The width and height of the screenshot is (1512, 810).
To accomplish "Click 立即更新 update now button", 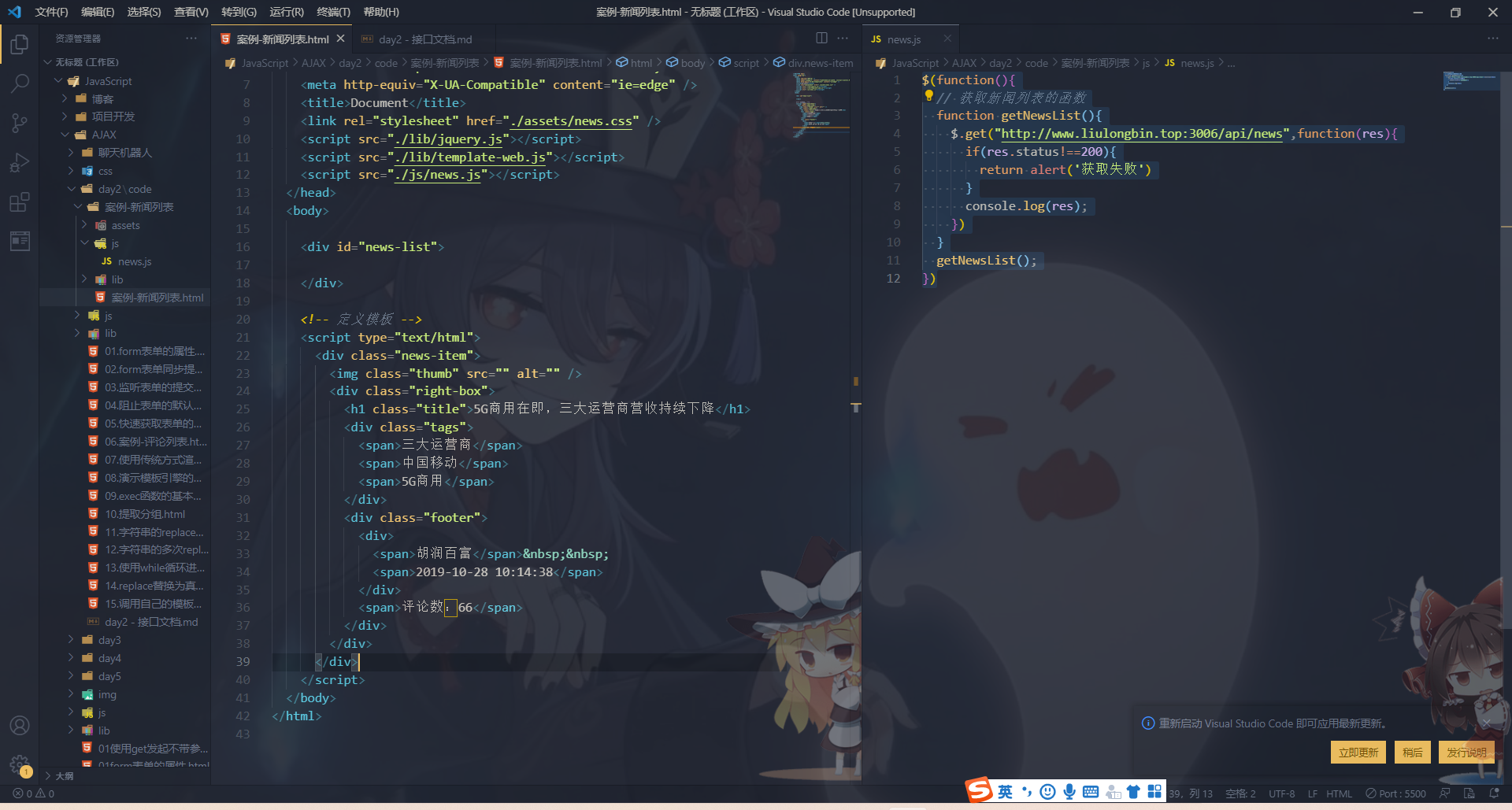I will [1358, 753].
